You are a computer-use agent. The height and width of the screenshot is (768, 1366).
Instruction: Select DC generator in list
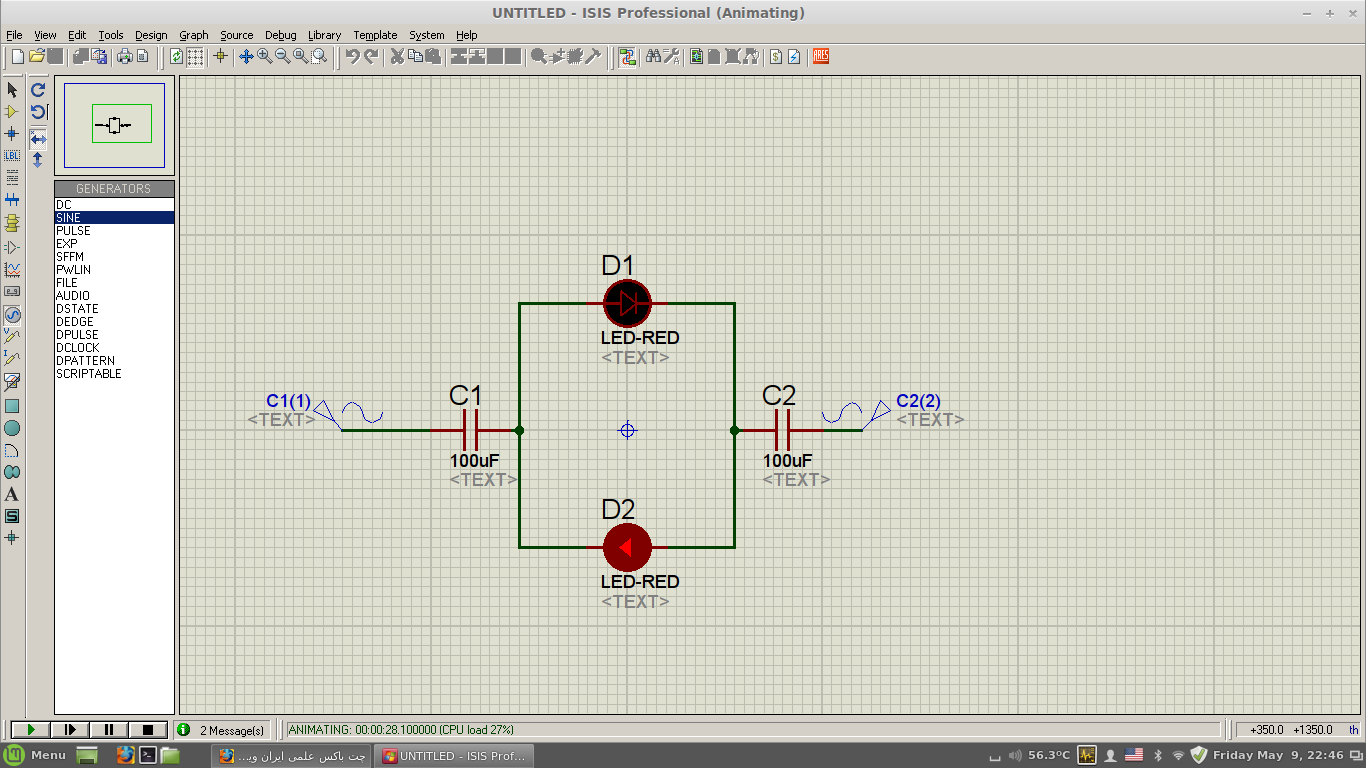[115, 205]
